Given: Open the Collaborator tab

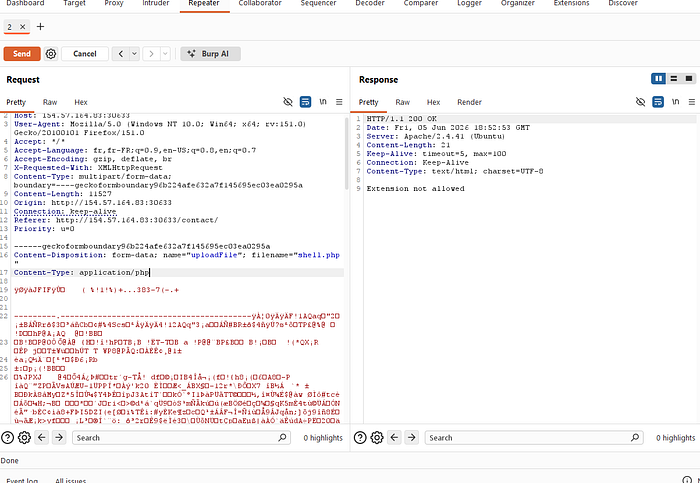Looking at the screenshot, I should [260, 4].
